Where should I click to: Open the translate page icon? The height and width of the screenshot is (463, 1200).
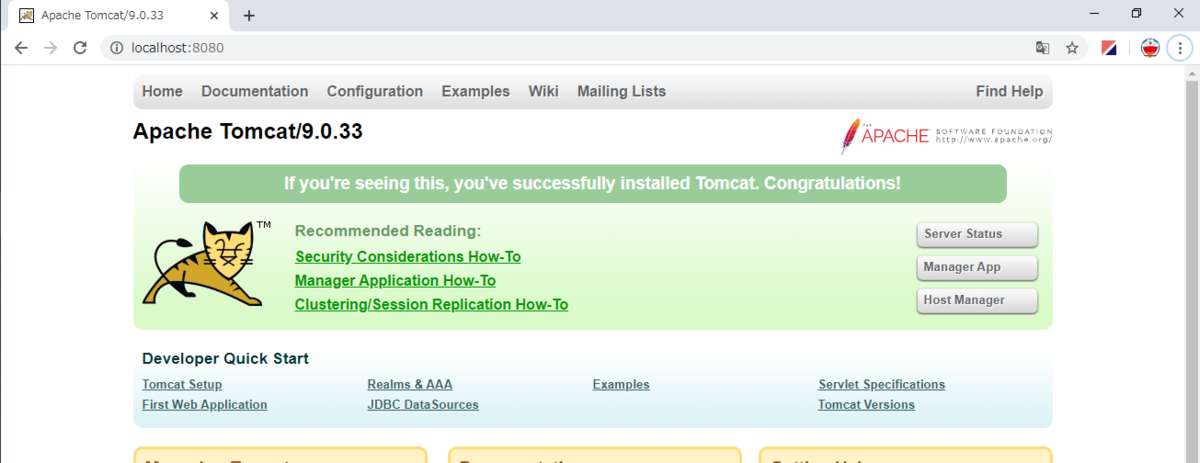pos(1043,48)
